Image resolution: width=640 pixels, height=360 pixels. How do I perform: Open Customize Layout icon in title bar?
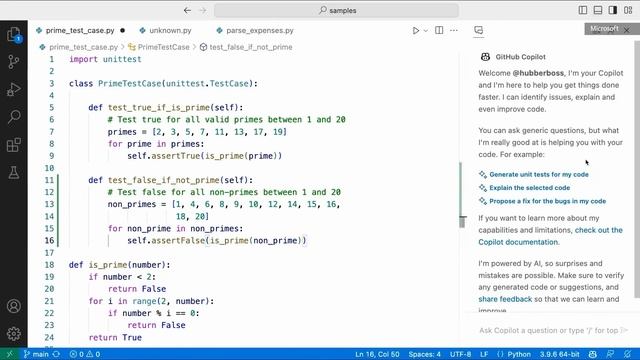click(628, 11)
